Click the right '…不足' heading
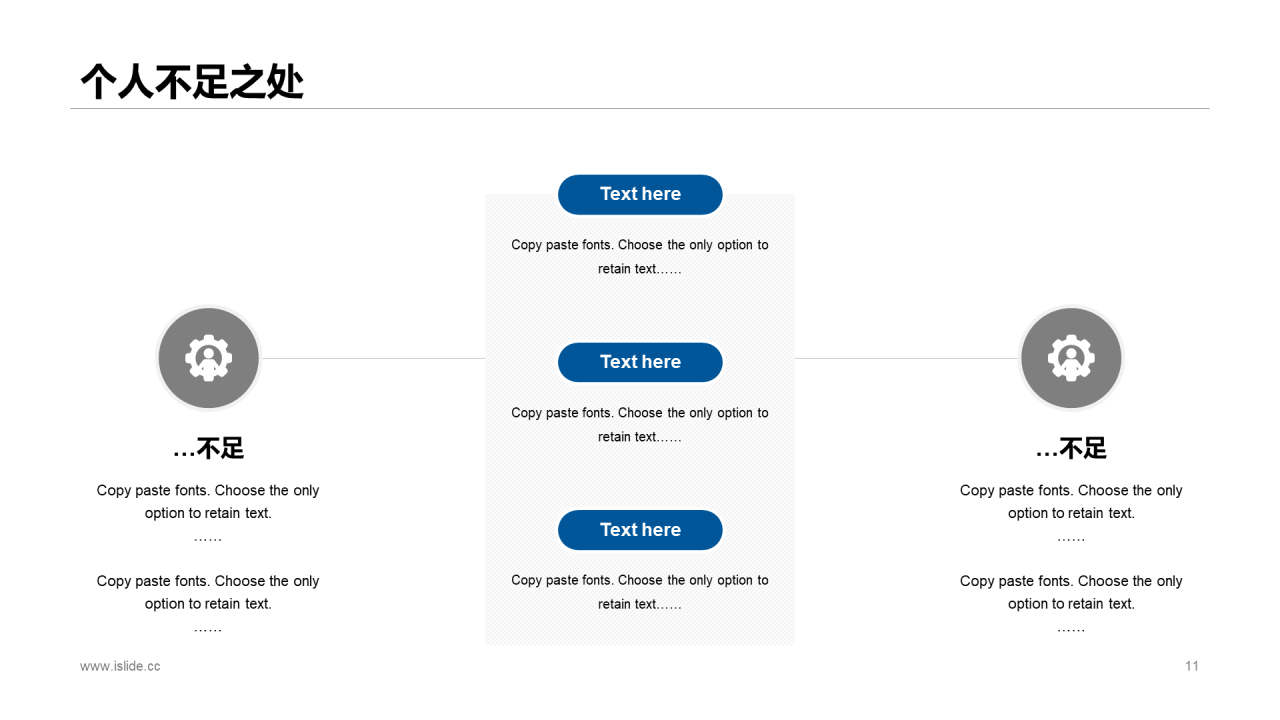The height and width of the screenshot is (720, 1280). click(1071, 449)
